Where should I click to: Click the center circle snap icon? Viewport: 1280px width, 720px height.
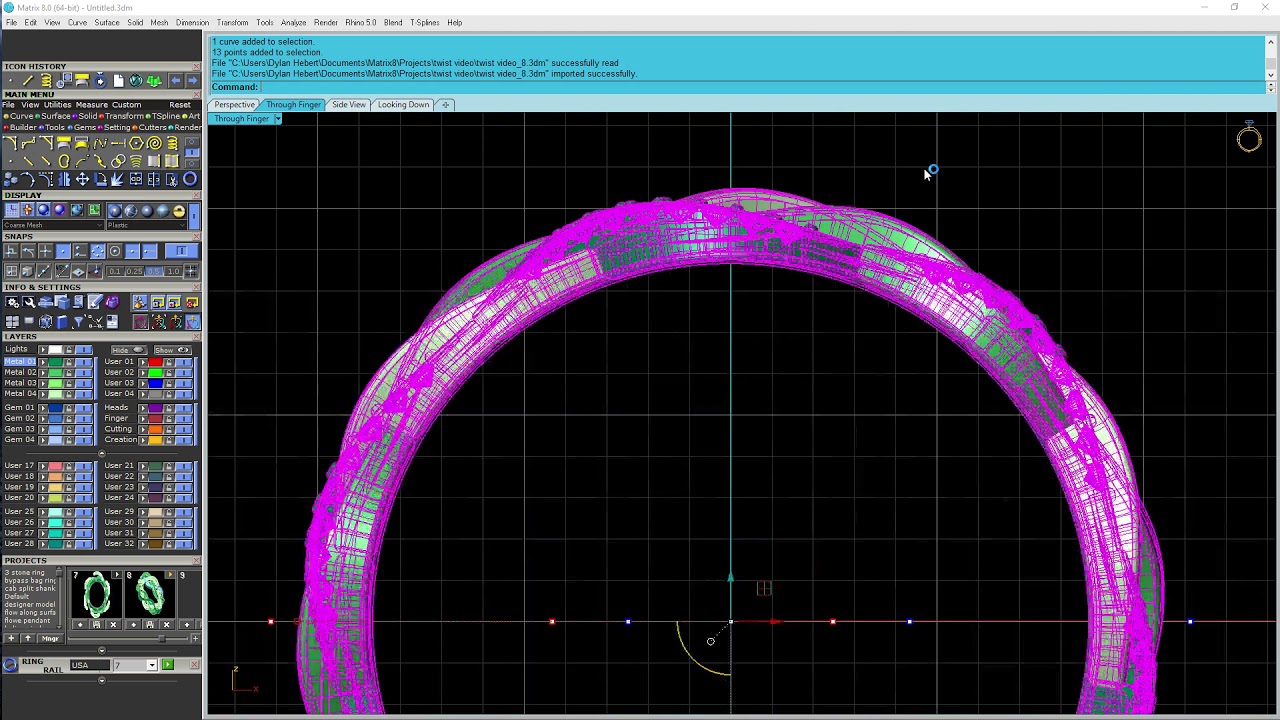click(x=114, y=251)
